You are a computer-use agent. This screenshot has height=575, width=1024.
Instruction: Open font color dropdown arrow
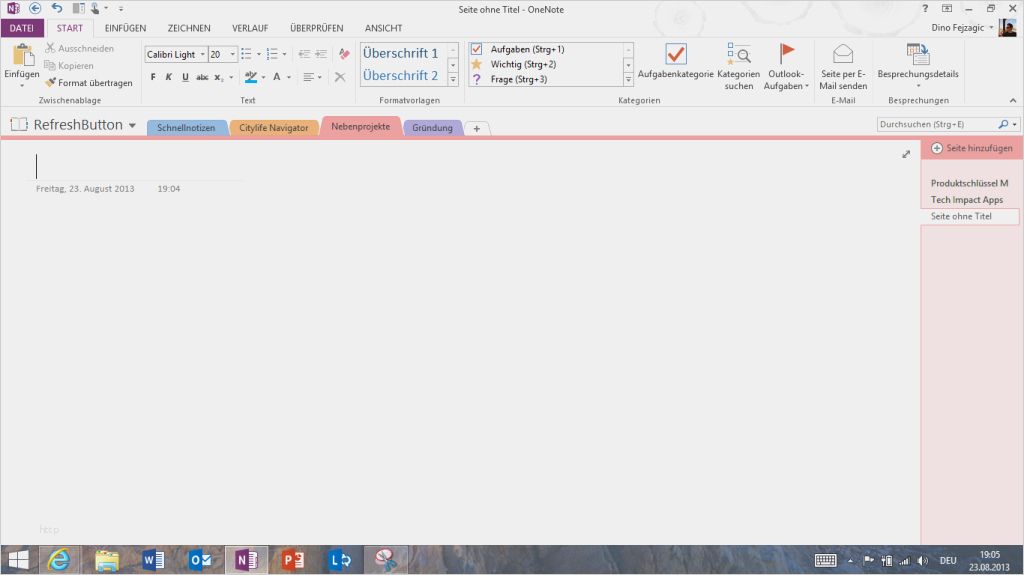click(x=289, y=77)
